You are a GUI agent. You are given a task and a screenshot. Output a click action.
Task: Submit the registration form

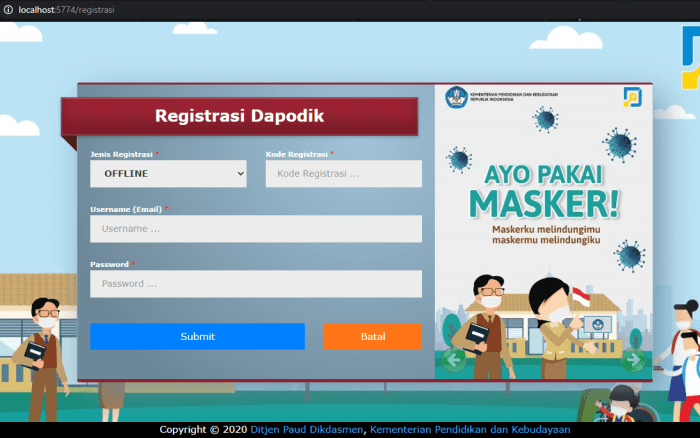(x=197, y=336)
